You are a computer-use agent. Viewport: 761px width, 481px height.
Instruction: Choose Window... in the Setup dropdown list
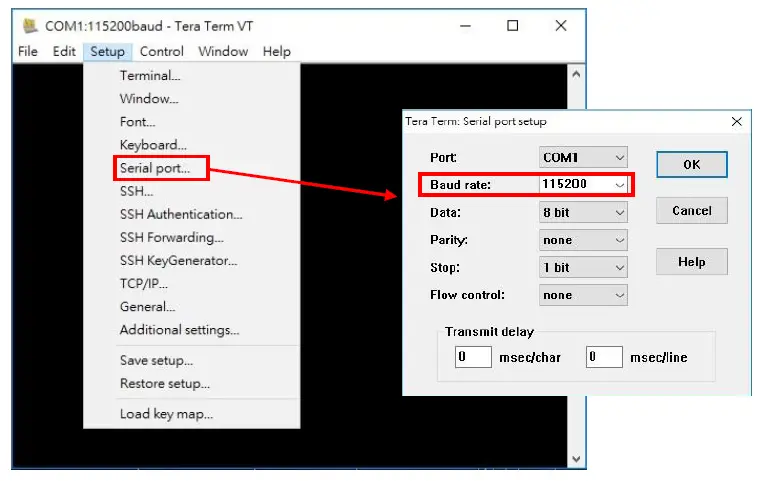pos(149,99)
